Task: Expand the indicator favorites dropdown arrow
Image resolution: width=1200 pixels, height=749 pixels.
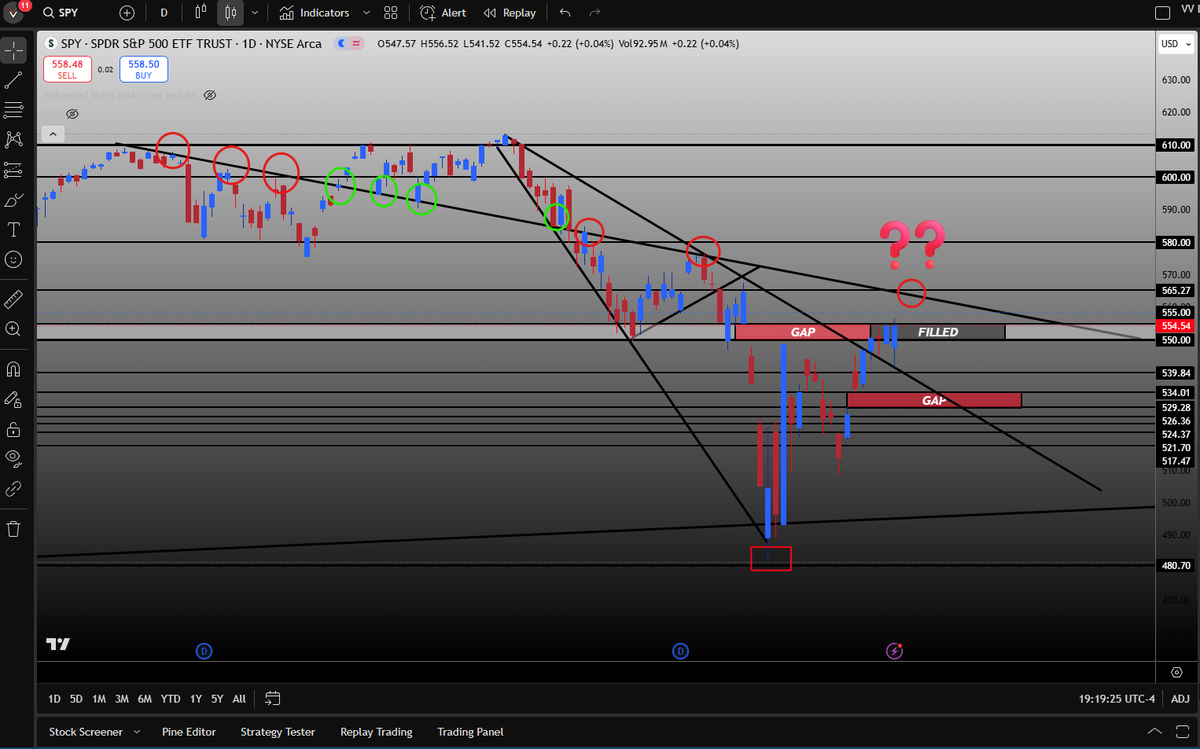Action: coord(366,13)
